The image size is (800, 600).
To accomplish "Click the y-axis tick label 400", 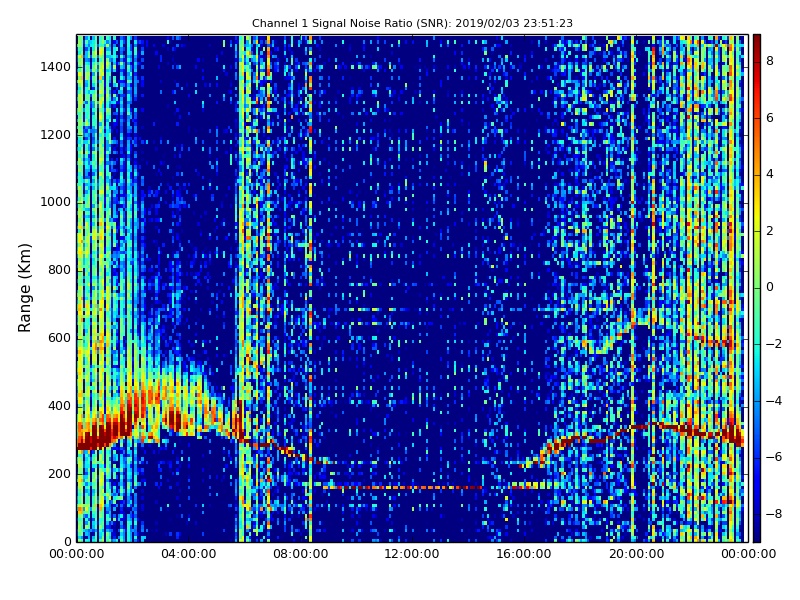I will tap(59, 406).
